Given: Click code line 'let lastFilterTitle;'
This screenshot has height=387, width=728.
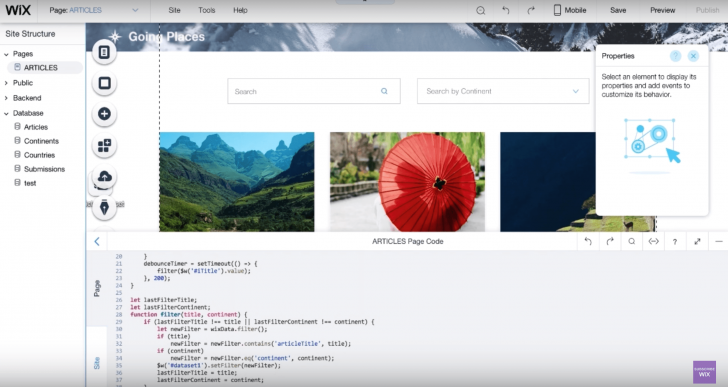Looking at the screenshot, I should coord(163,300).
